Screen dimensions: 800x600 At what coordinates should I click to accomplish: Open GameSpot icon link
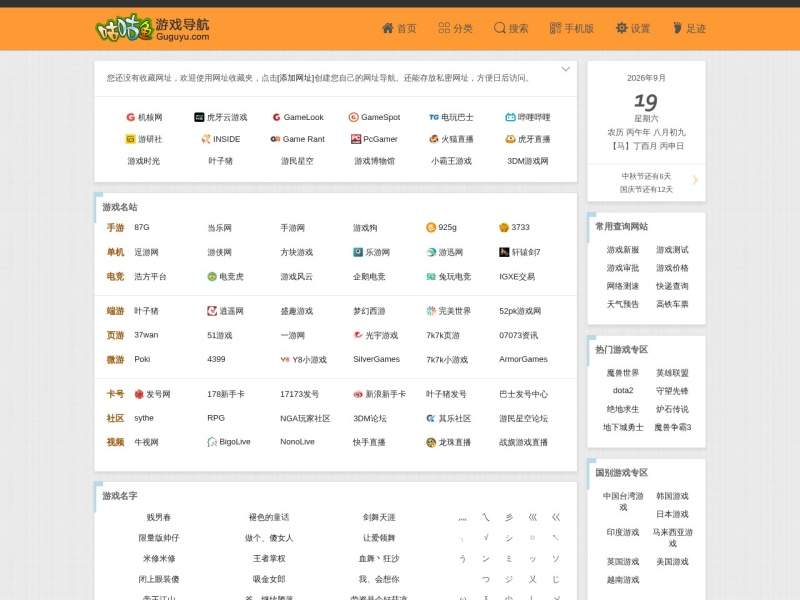point(374,117)
